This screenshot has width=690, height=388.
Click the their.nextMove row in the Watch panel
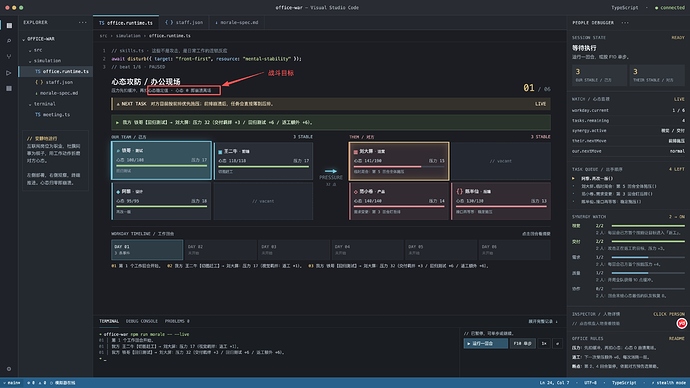click(628, 141)
